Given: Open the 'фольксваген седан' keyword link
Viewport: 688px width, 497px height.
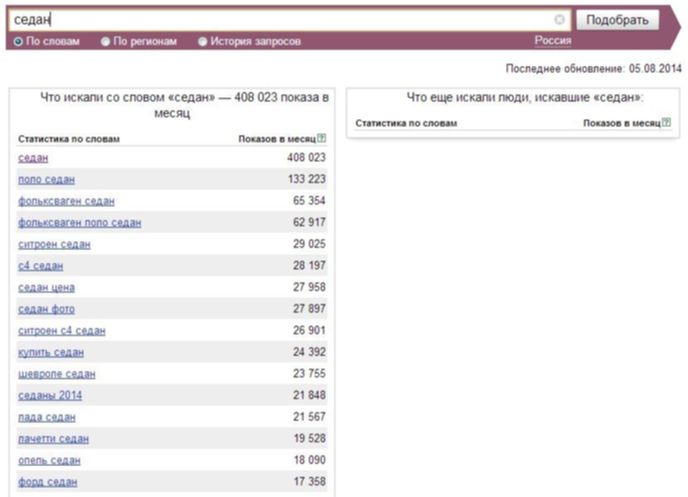Looking at the screenshot, I should tap(66, 201).
